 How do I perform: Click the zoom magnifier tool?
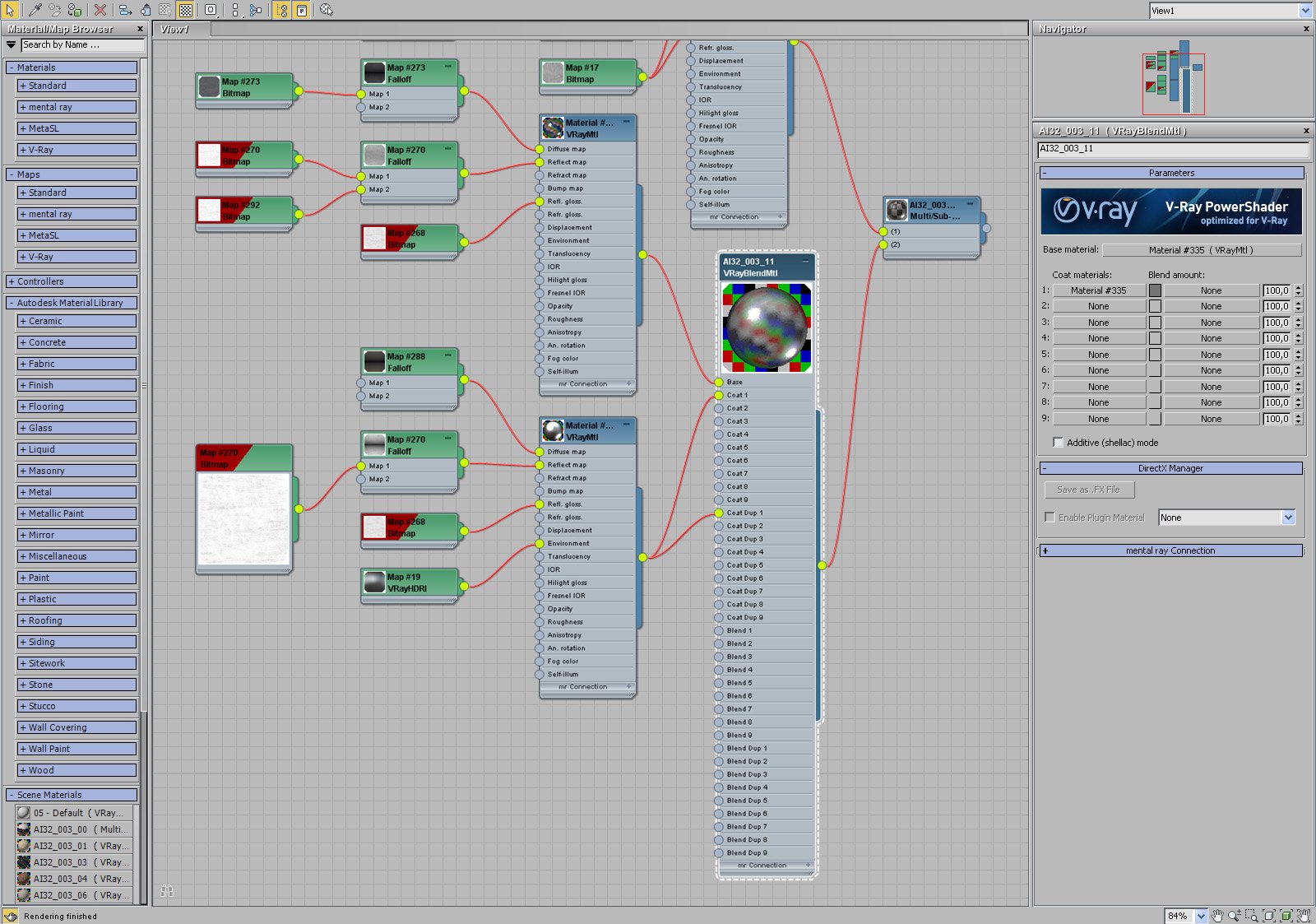pos(1235,916)
